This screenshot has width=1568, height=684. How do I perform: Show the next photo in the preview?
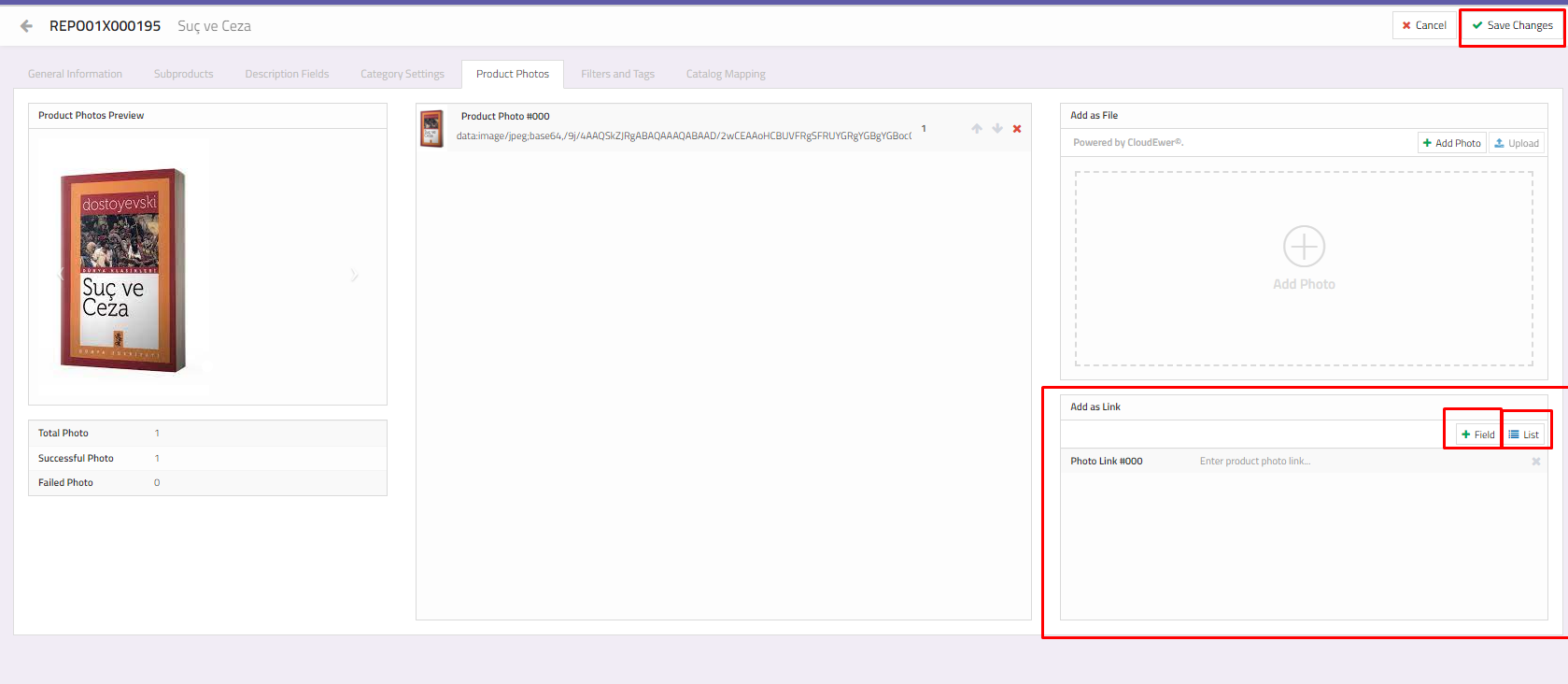pyautogui.click(x=354, y=275)
